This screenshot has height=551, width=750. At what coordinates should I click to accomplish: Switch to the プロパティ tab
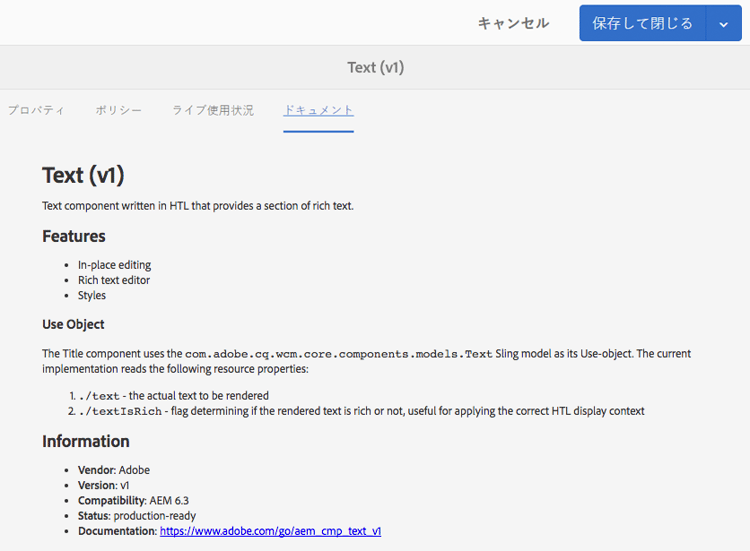coord(36,110)
